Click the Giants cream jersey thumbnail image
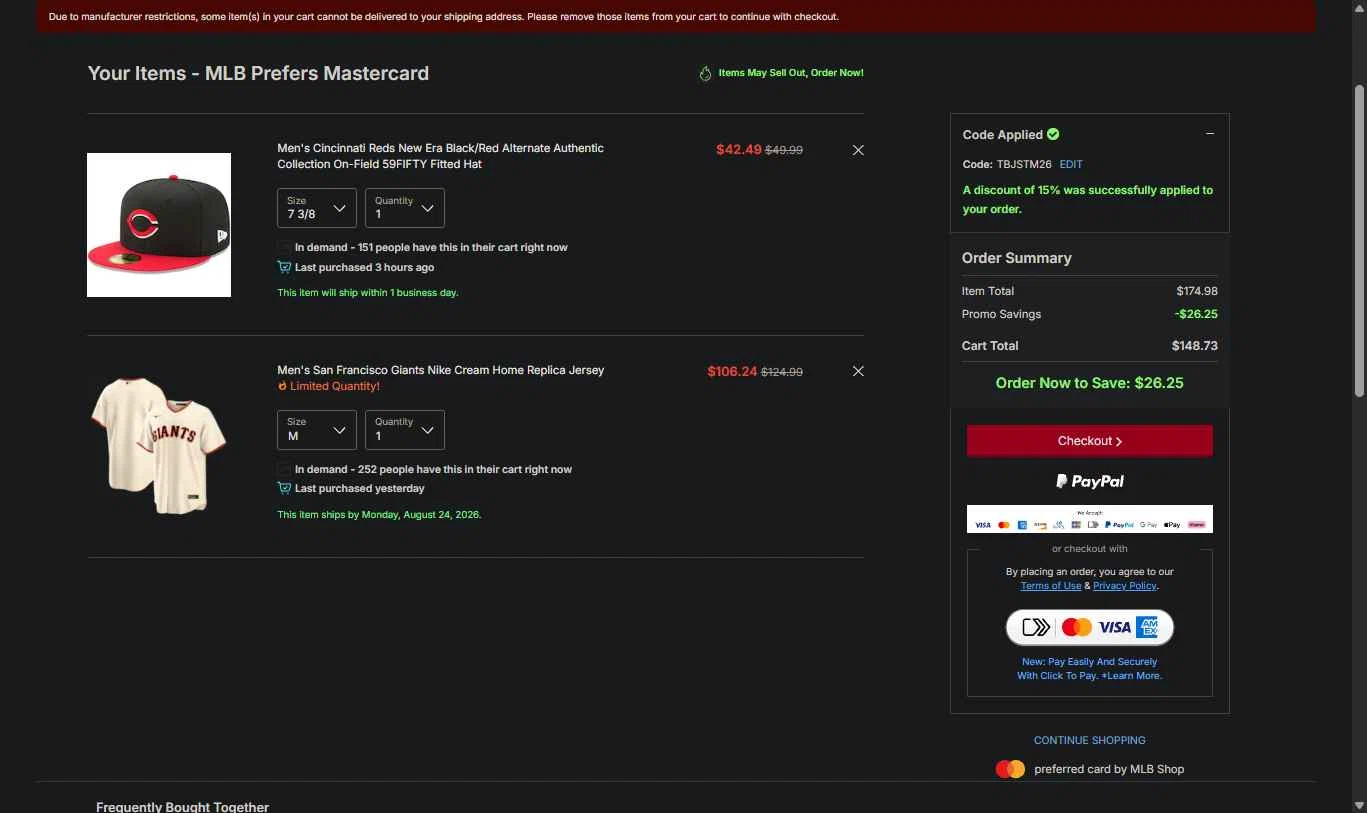Screen dimensions: 1367x813 [159, 446]
